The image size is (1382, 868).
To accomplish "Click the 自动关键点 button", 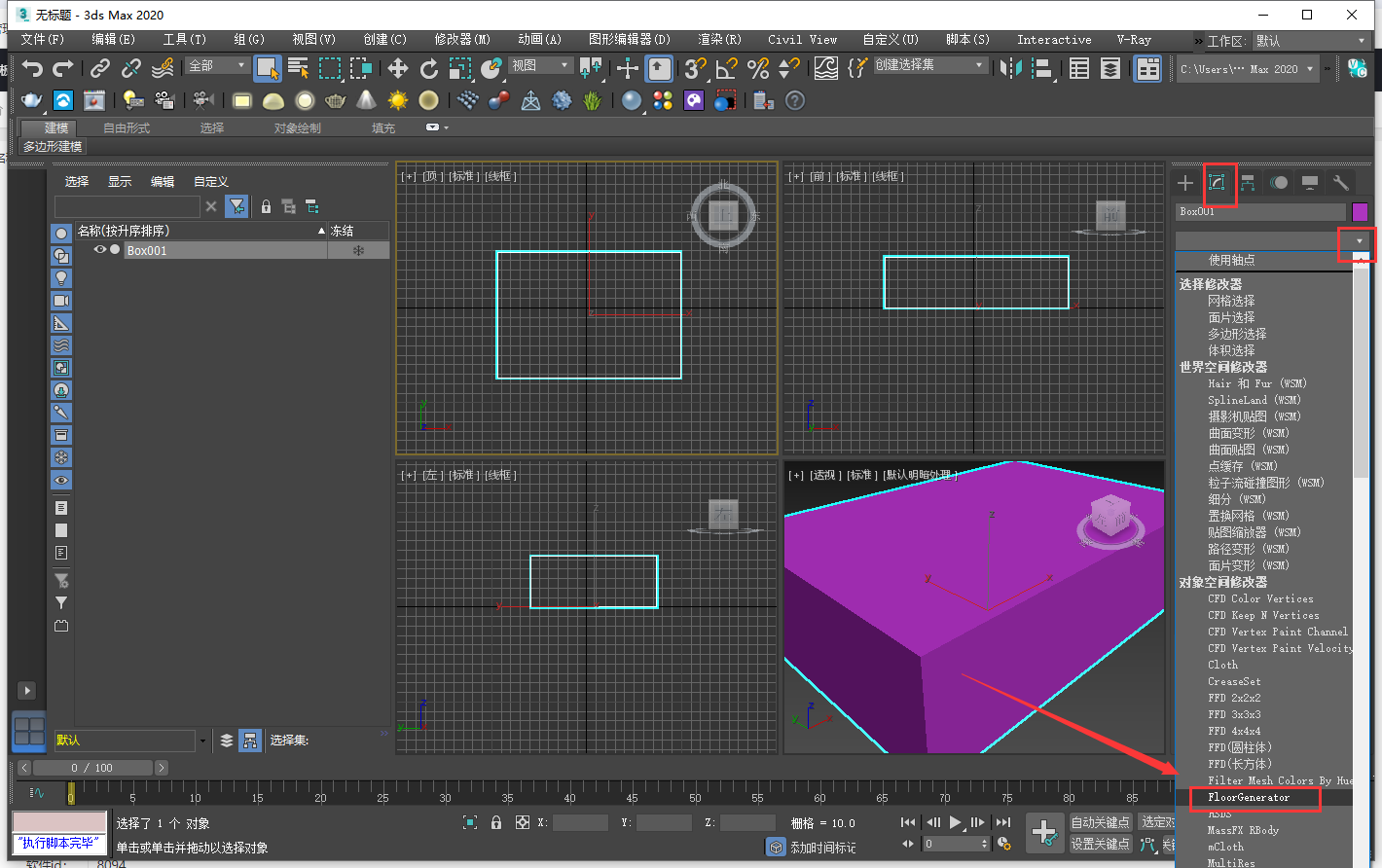I will point(1100,823).
